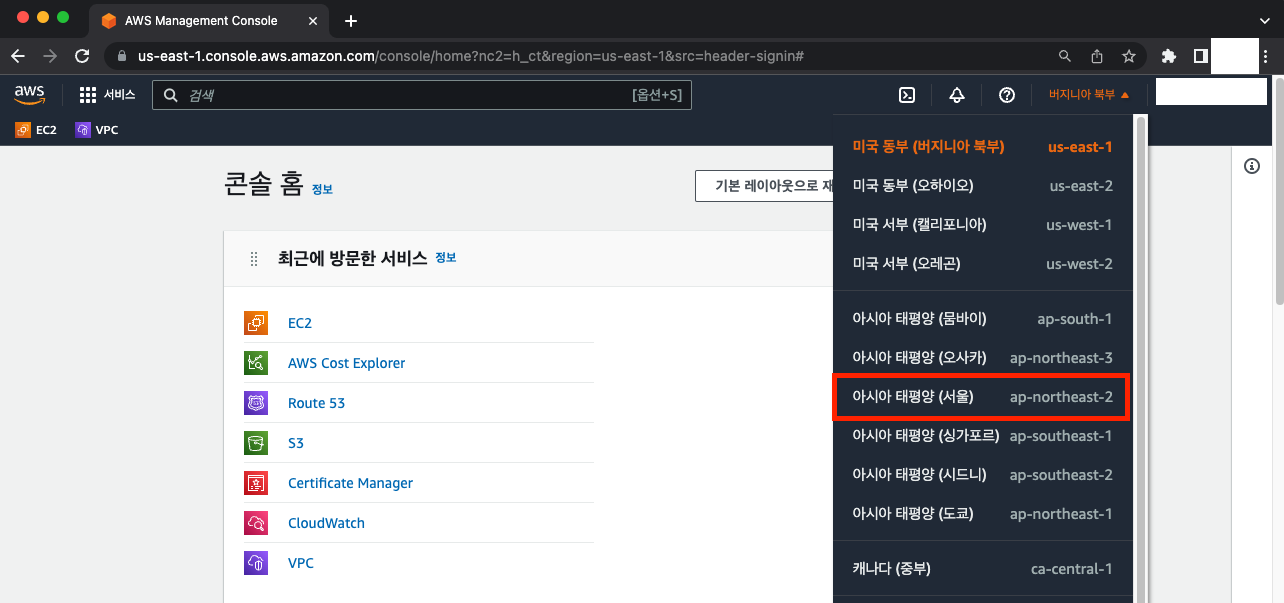Click the info circle icon on right panel
The height and width of the screenshot is (603, 1284).
[1251, 166]
